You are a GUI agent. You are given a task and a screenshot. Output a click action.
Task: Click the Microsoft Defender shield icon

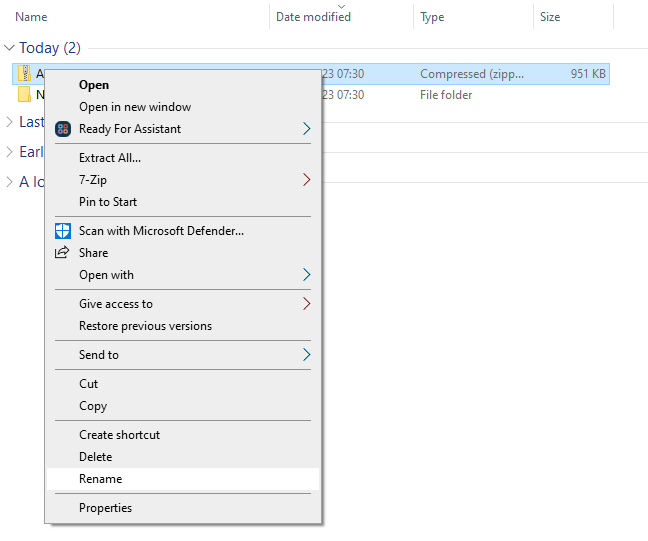[62, 231]
